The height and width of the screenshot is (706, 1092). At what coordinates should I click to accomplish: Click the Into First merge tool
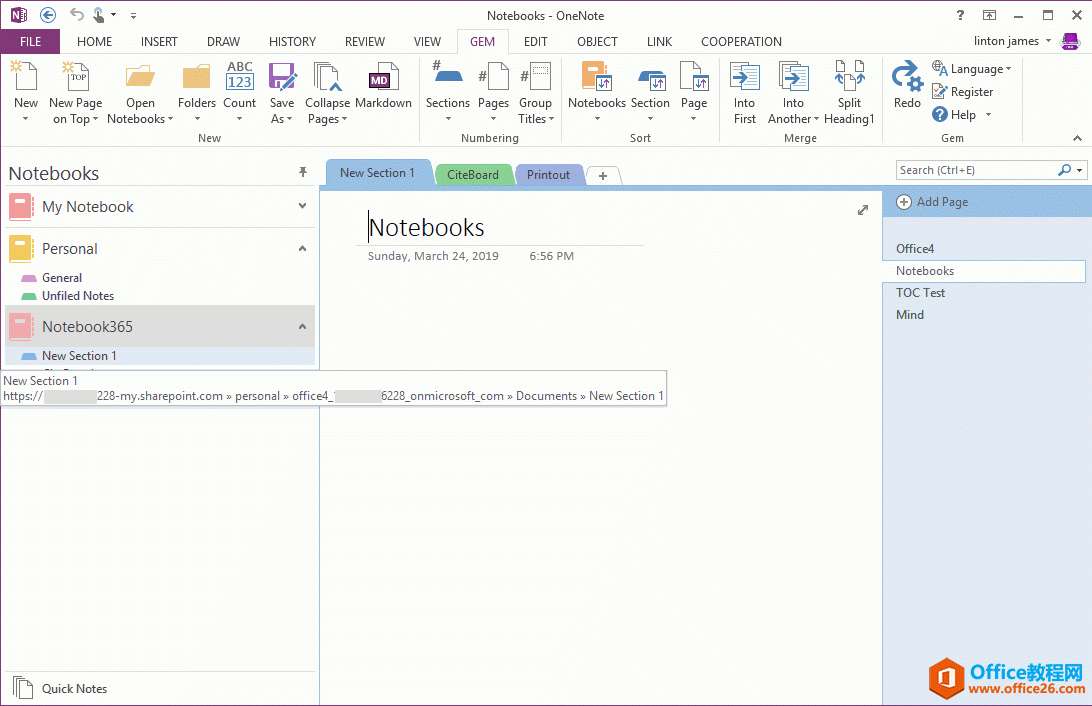tap(744, 90)
